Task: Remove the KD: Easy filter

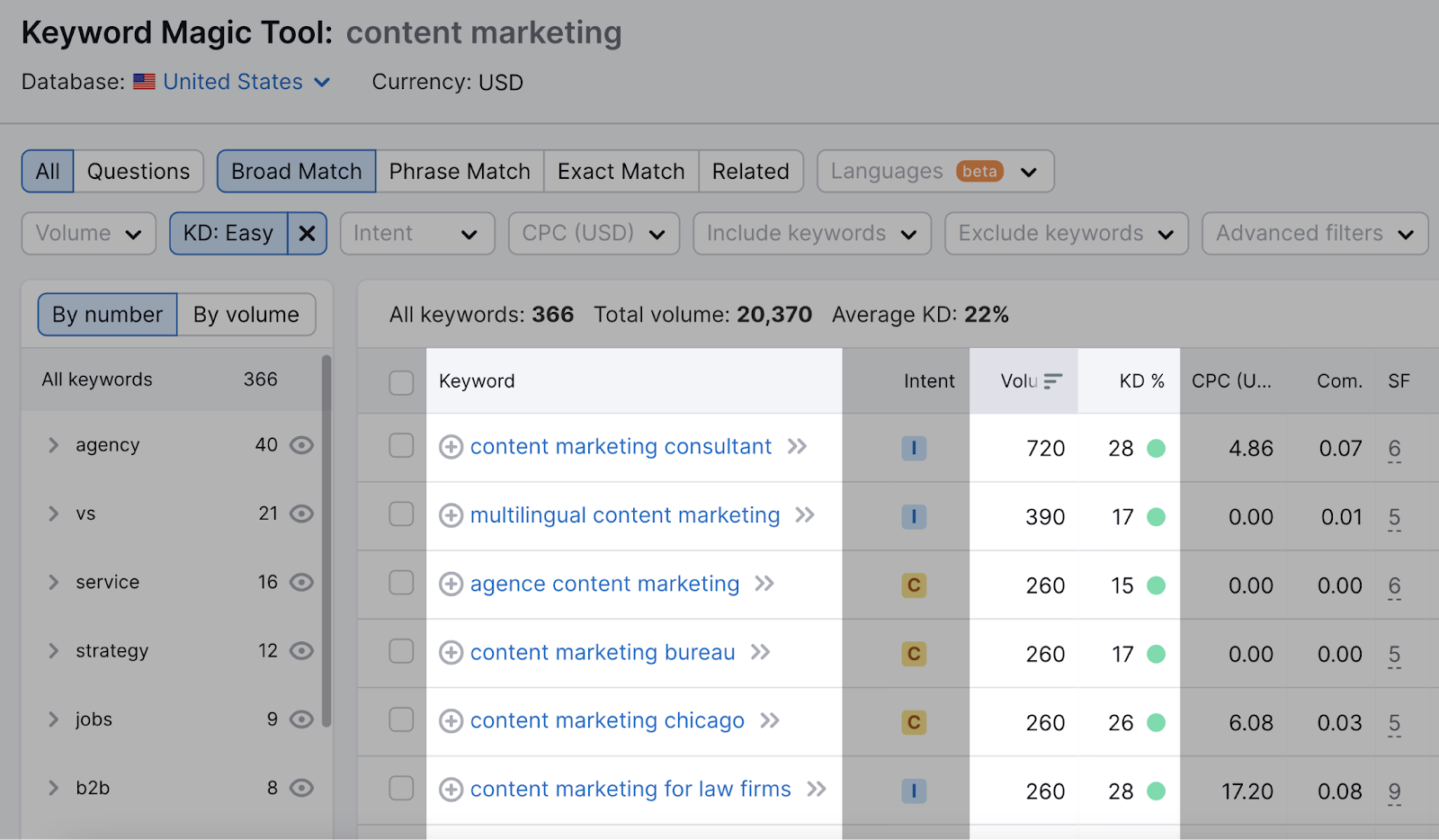Action: [307, 234]
